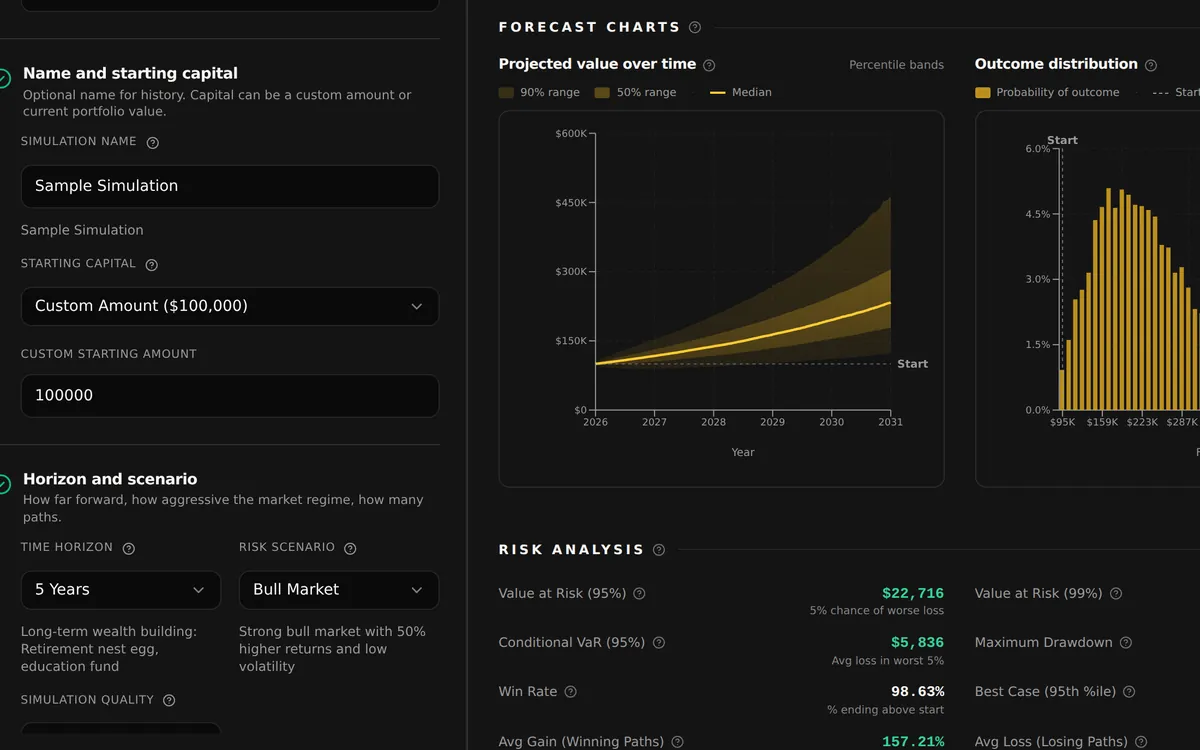Image resolution: width=1200 pixels, height=750 pixels.
Task: Click the $159K label on distribution chart
Action: (x=1102, y=422)
